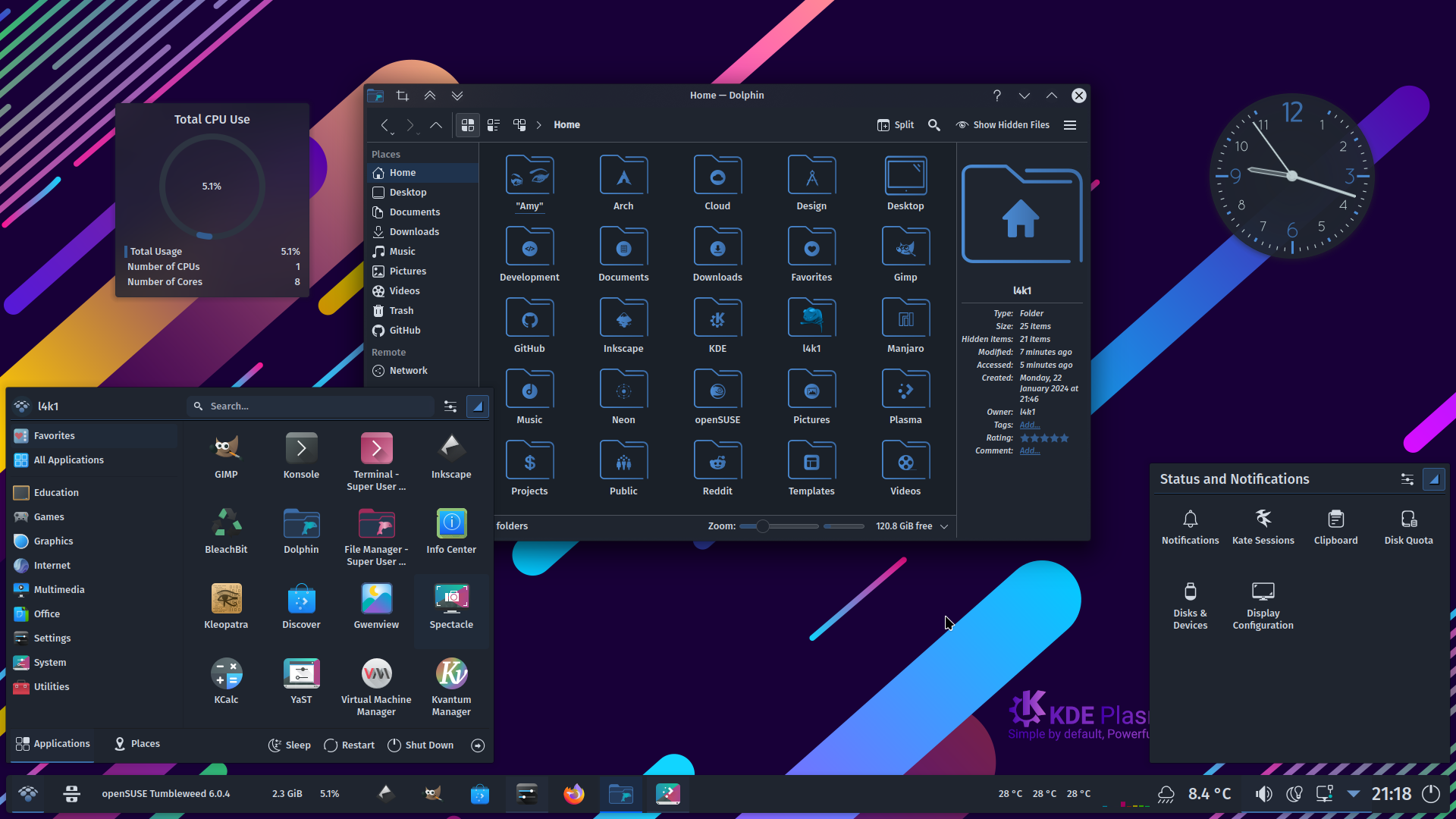Screen dimensions: 1456x819
Task: Click the launcher Search field
Action: pos(311,406)
